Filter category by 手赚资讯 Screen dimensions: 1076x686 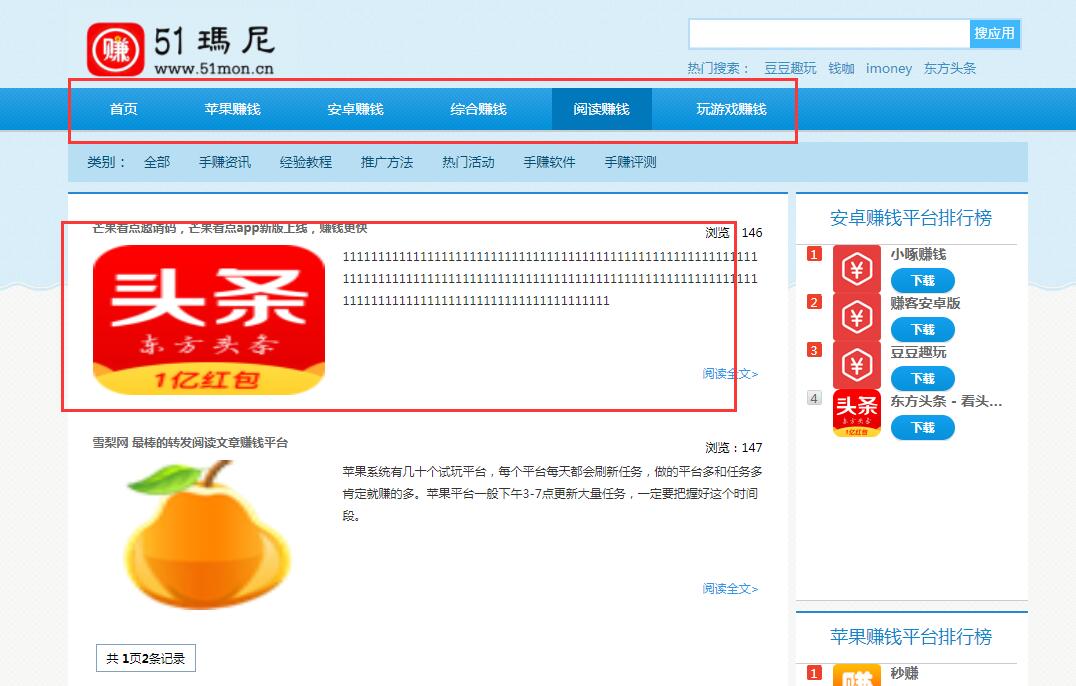pos(225,163)
